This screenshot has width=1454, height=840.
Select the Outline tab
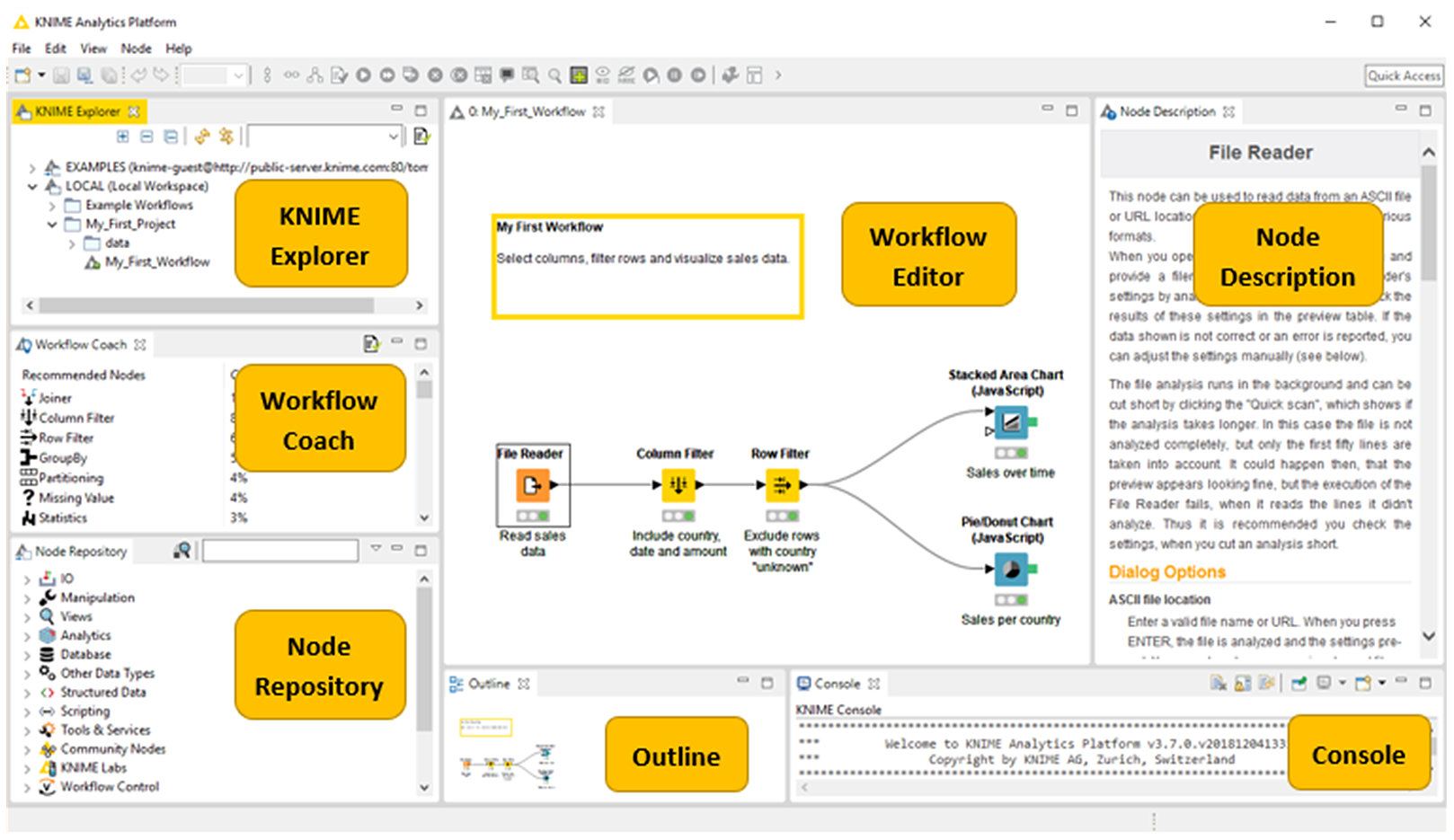pyautogui.click(x=490, y=684)
